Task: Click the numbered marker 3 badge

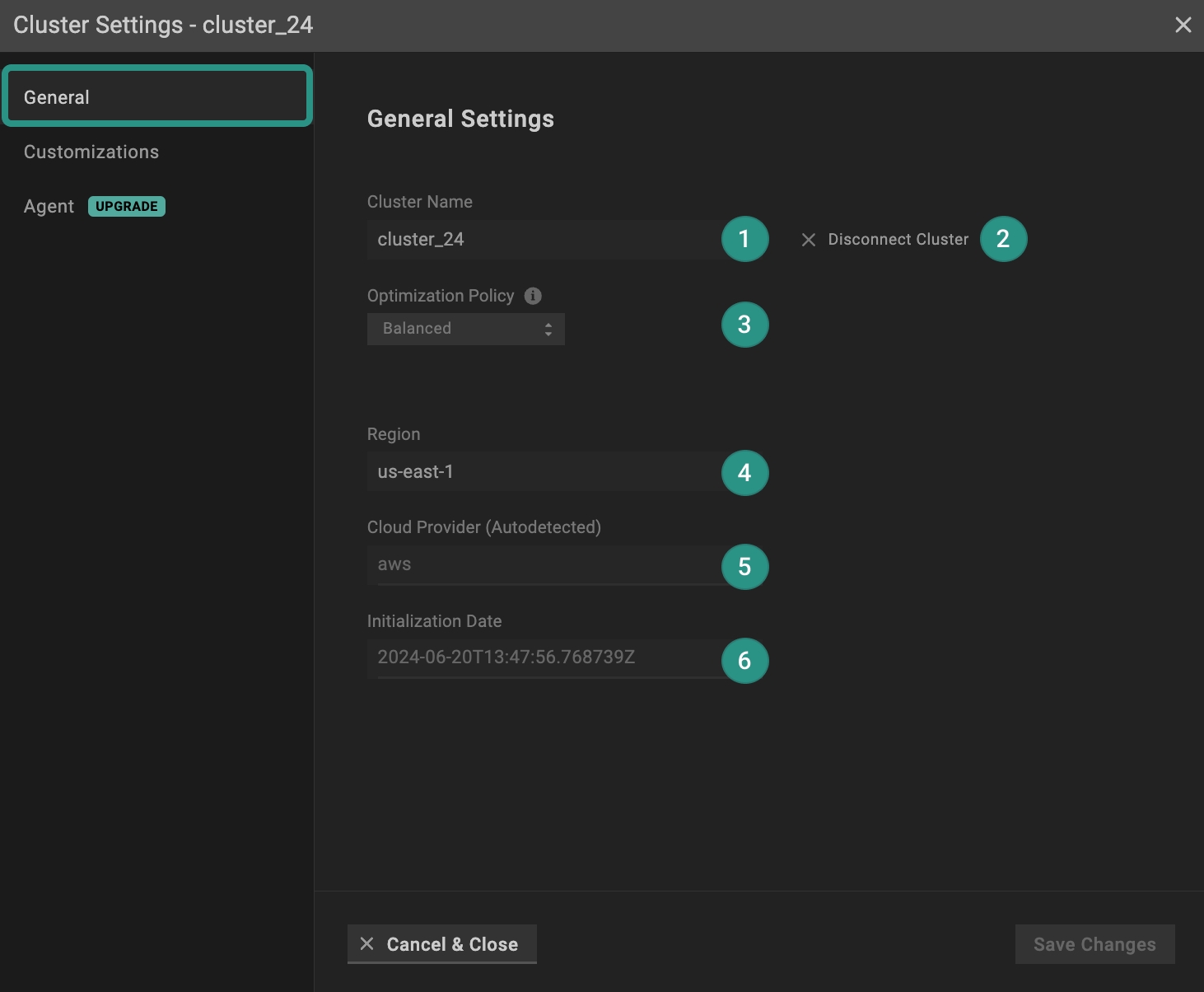Action: pos(744,325)
